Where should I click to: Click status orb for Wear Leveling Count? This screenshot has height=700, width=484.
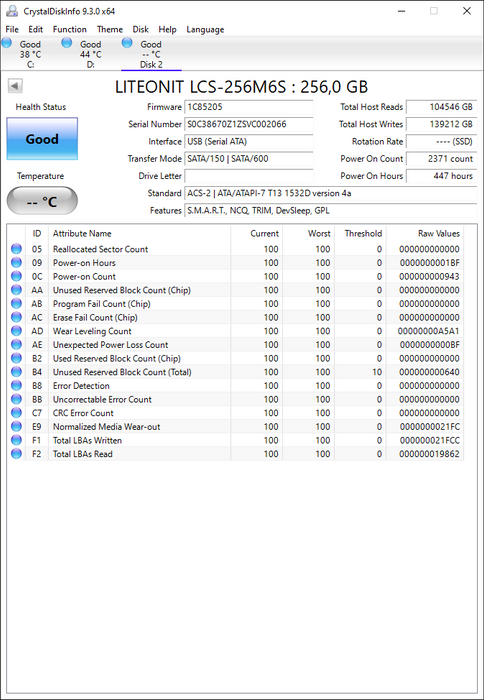coord(17,331)
